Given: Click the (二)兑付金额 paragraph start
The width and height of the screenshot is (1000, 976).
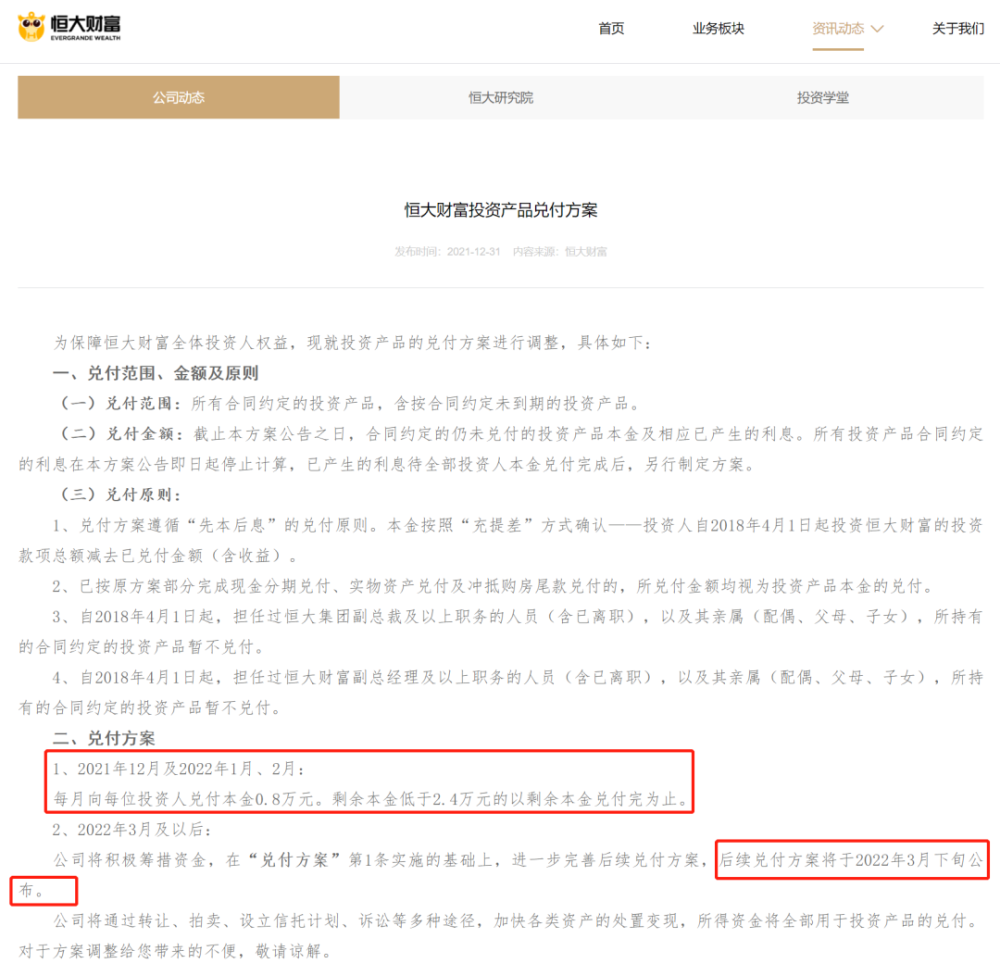Looking at the screenshot, I should pos(121,434).
